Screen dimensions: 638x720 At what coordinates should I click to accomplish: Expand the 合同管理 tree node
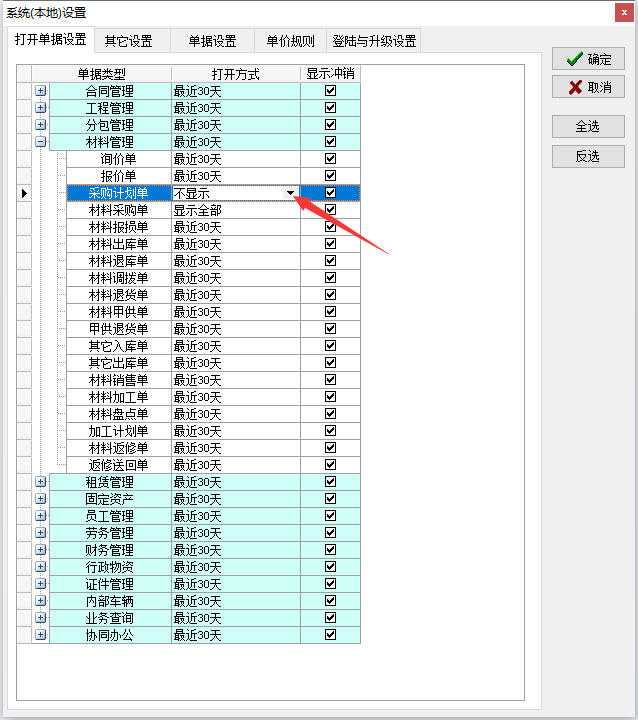pyautogui.click(x=41, y=91)
